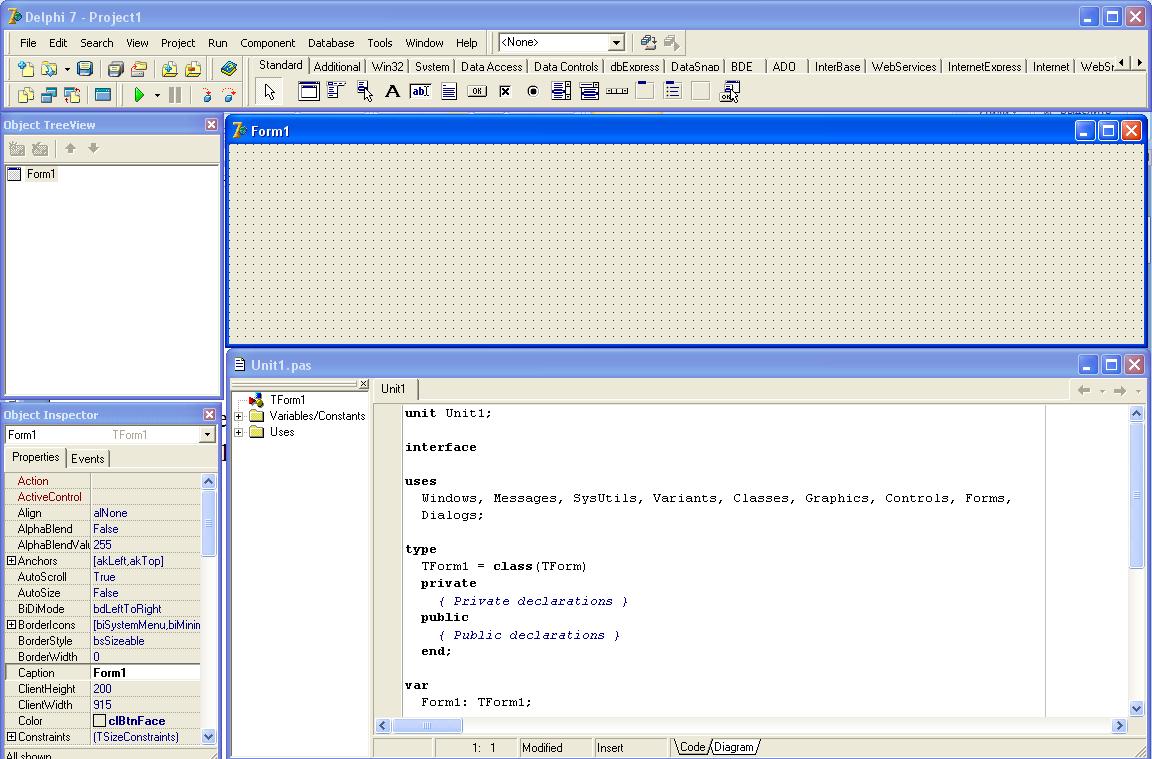Pick the Edit component from palette

pos(420,92)
